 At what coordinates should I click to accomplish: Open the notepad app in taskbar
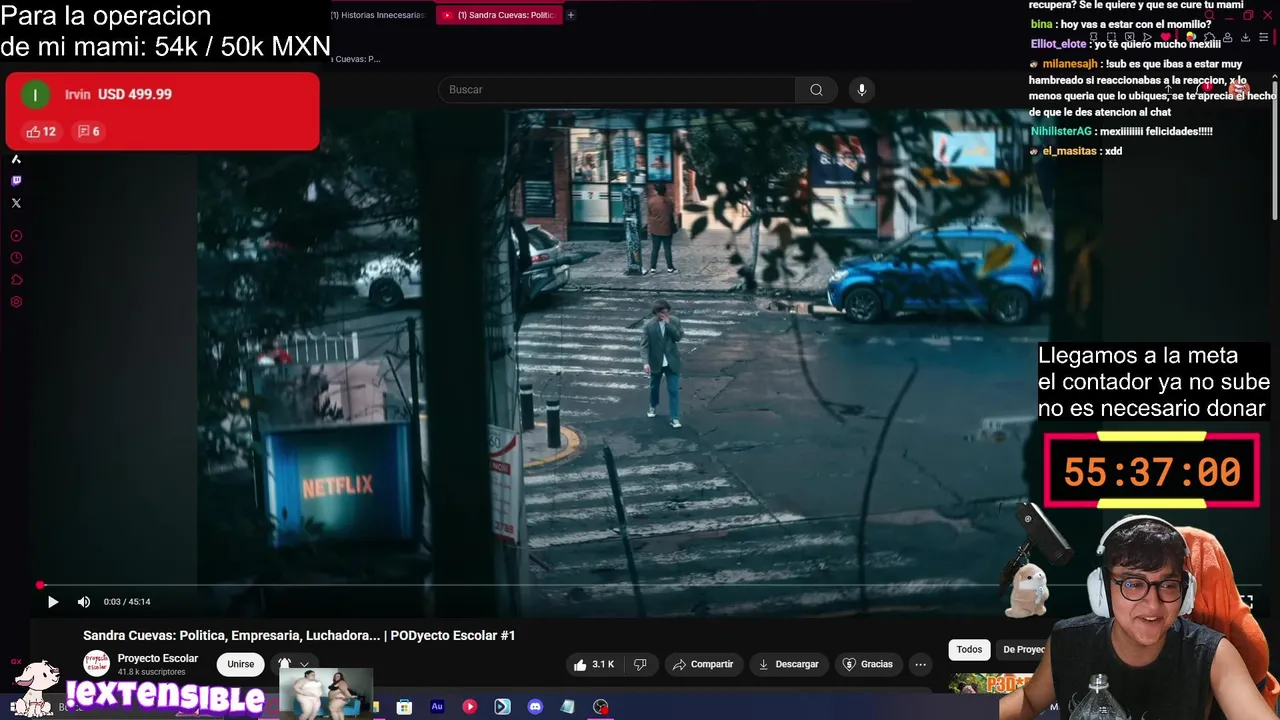coord(568,706)
